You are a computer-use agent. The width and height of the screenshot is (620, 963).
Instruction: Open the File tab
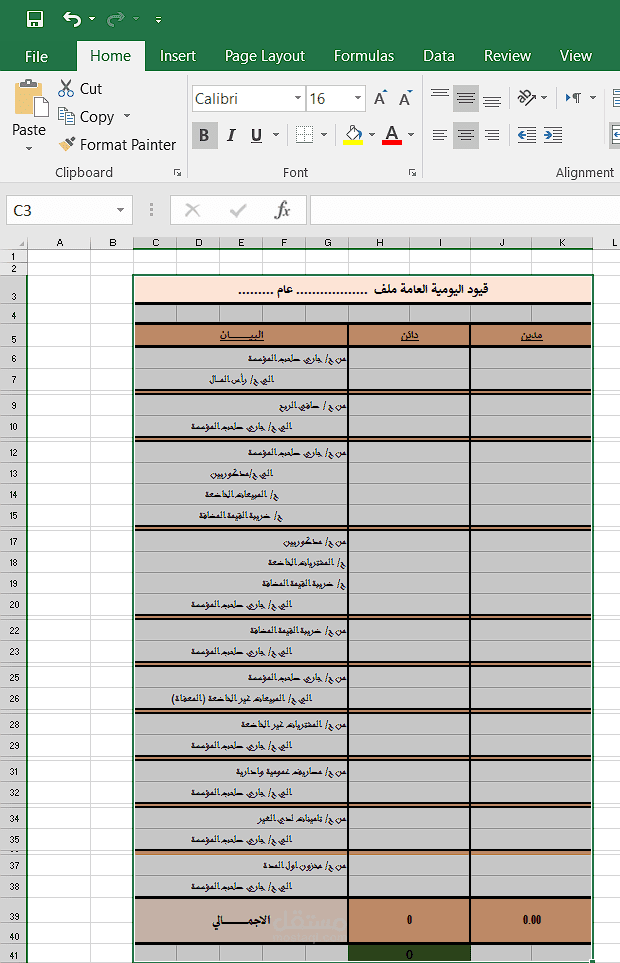(x=36, y=57)
